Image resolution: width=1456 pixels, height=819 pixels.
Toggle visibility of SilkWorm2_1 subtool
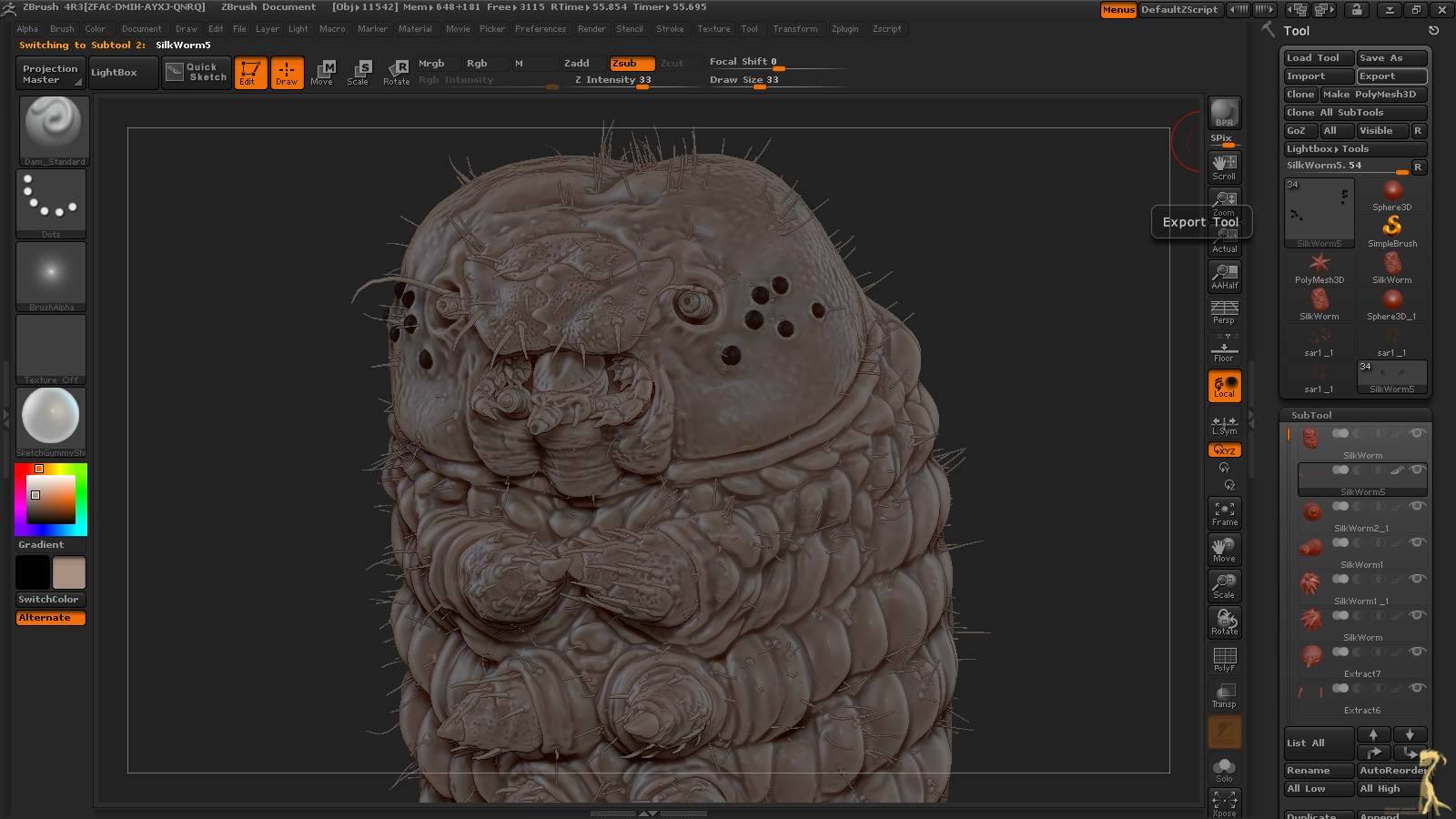(1417, 506)
